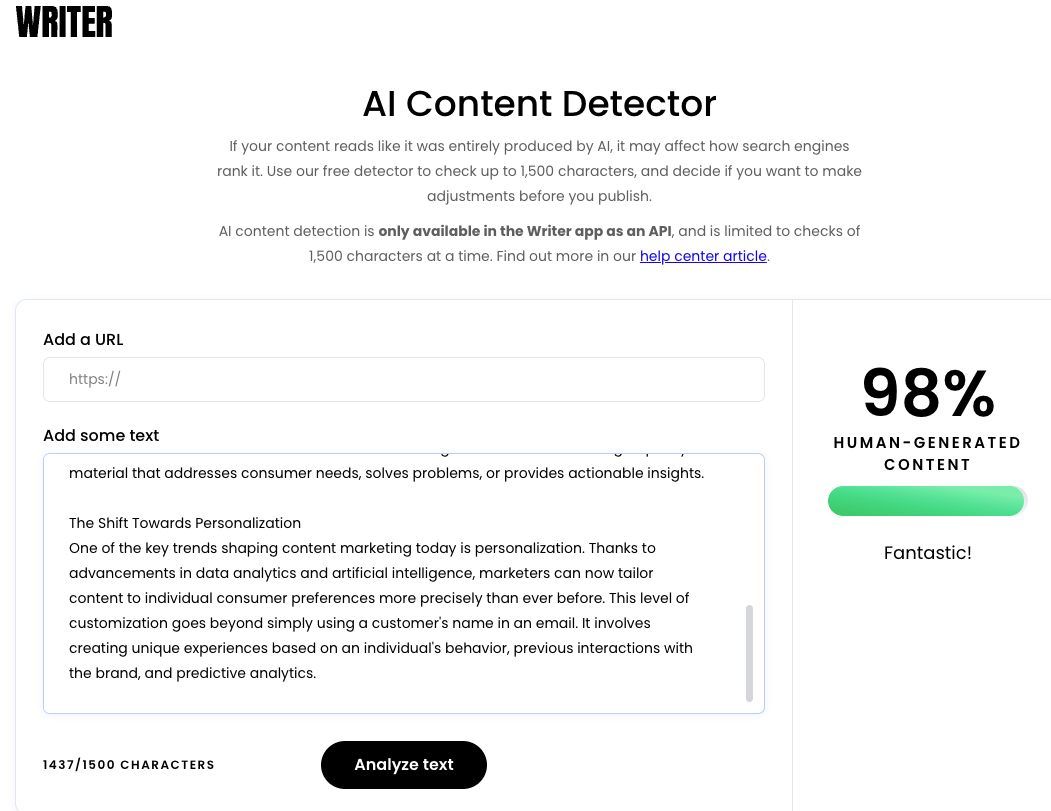The height and width of the screenshot is (811, 1051).
Task: Click the Writer app as an API text
Action: point(524,231)
